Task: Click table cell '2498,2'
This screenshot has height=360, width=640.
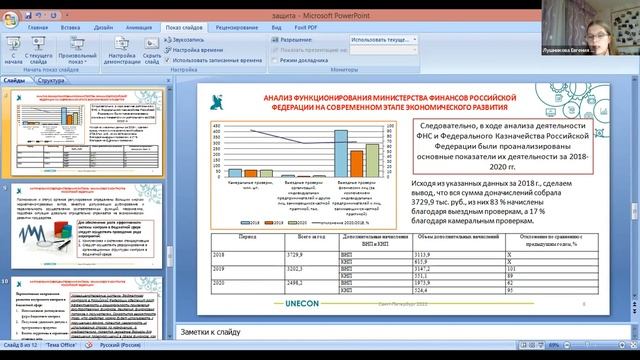Action: pos(311,287)
